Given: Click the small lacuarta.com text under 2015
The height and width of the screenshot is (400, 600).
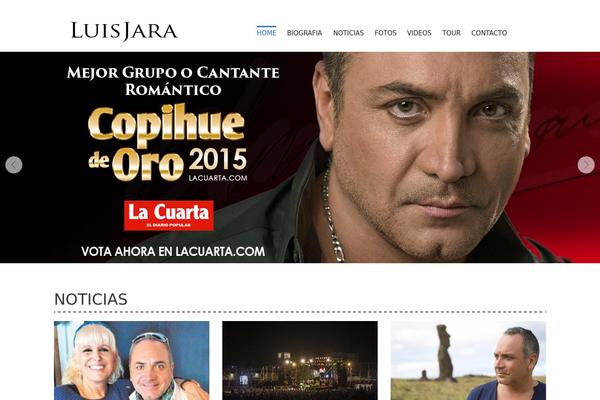Looking at the screenshot, I should pos(218,178).
